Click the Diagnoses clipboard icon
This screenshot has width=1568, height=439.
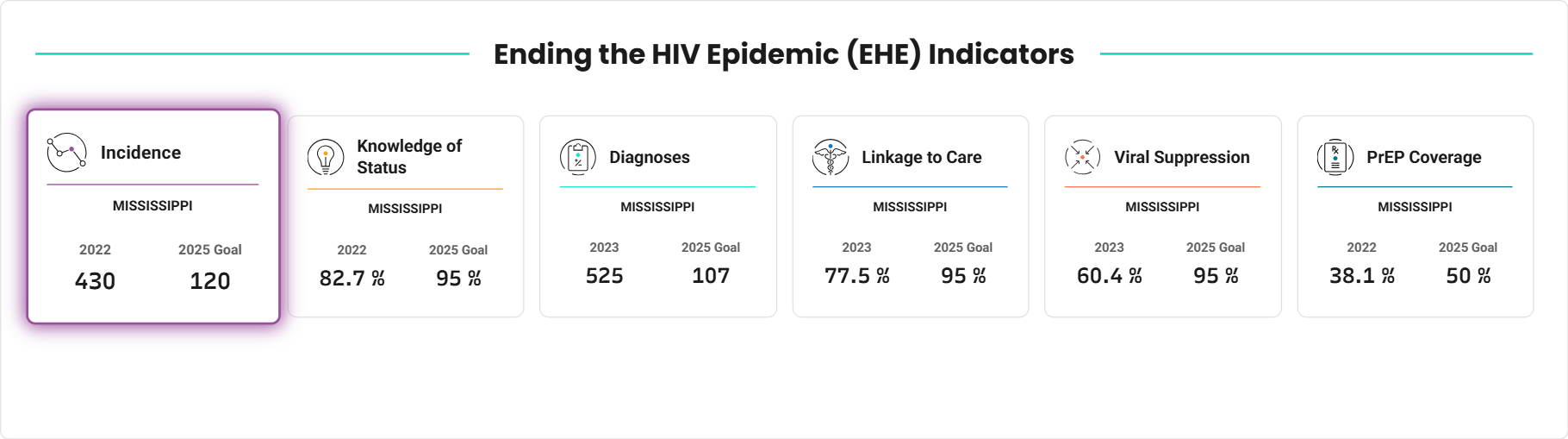(578, 157)
